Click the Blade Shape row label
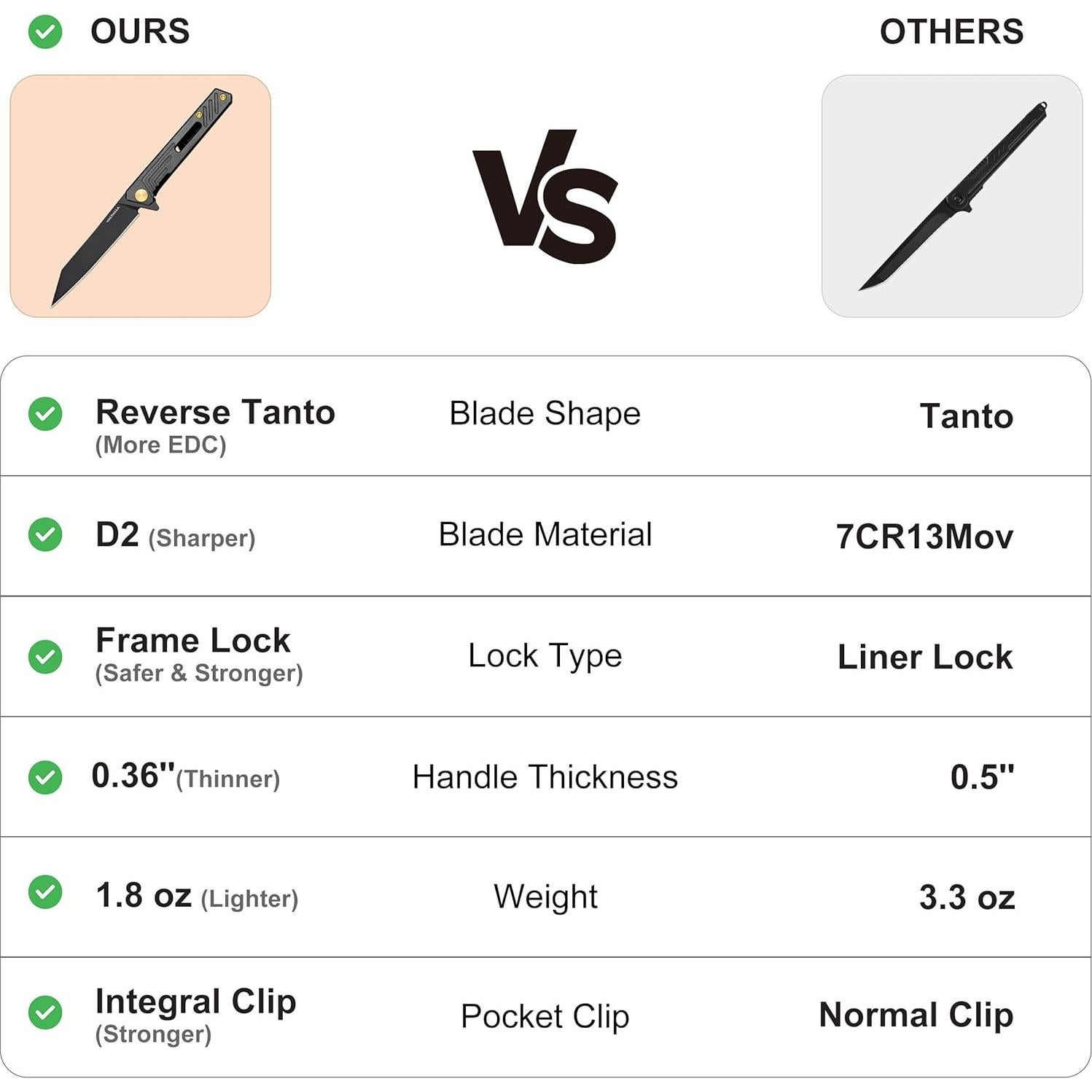This screenshot has width=1092, height=1092. point(545,413)
